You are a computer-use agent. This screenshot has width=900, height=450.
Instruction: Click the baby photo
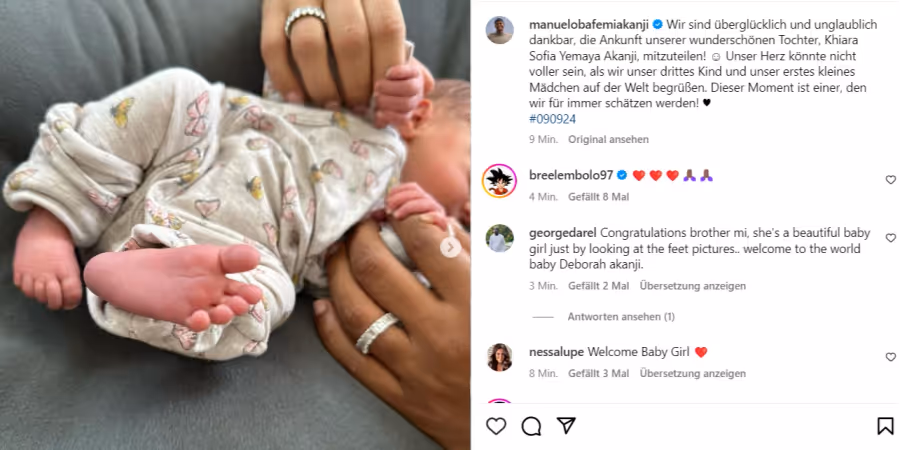pyautogui.click(x=235, y=225)
